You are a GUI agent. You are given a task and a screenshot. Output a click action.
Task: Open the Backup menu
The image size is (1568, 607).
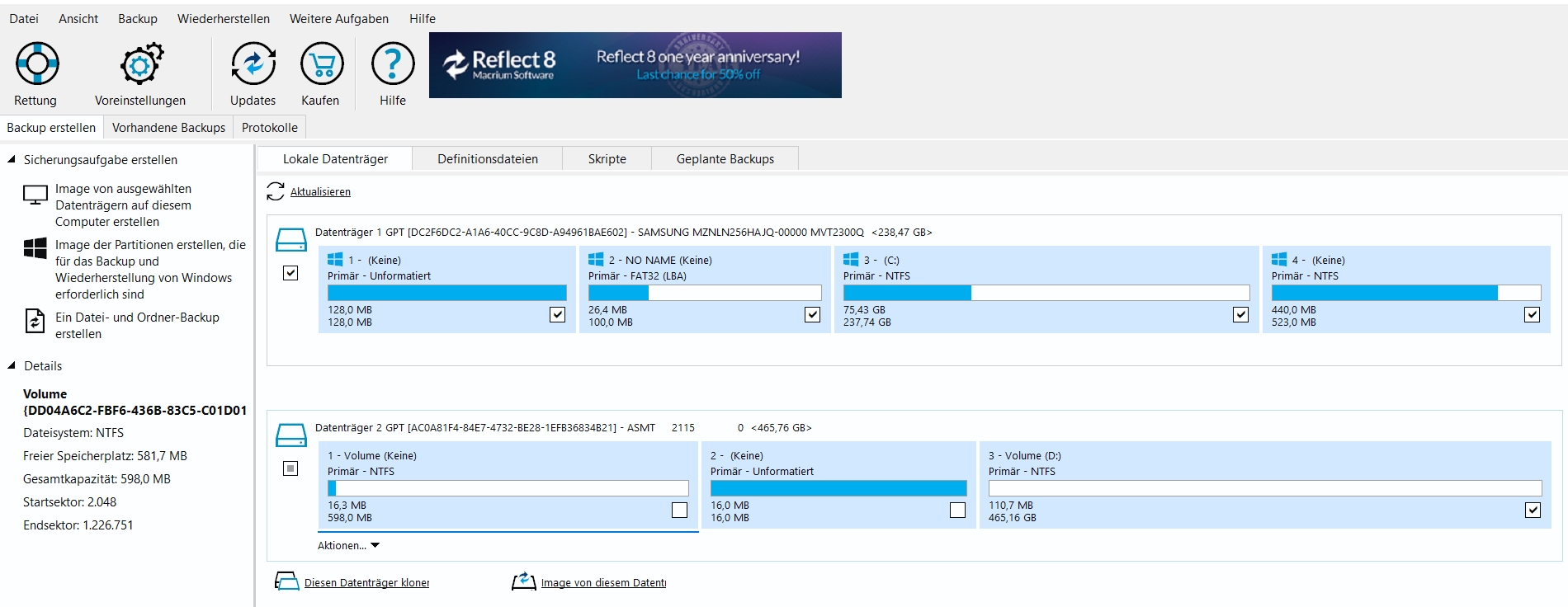[138, 18]
